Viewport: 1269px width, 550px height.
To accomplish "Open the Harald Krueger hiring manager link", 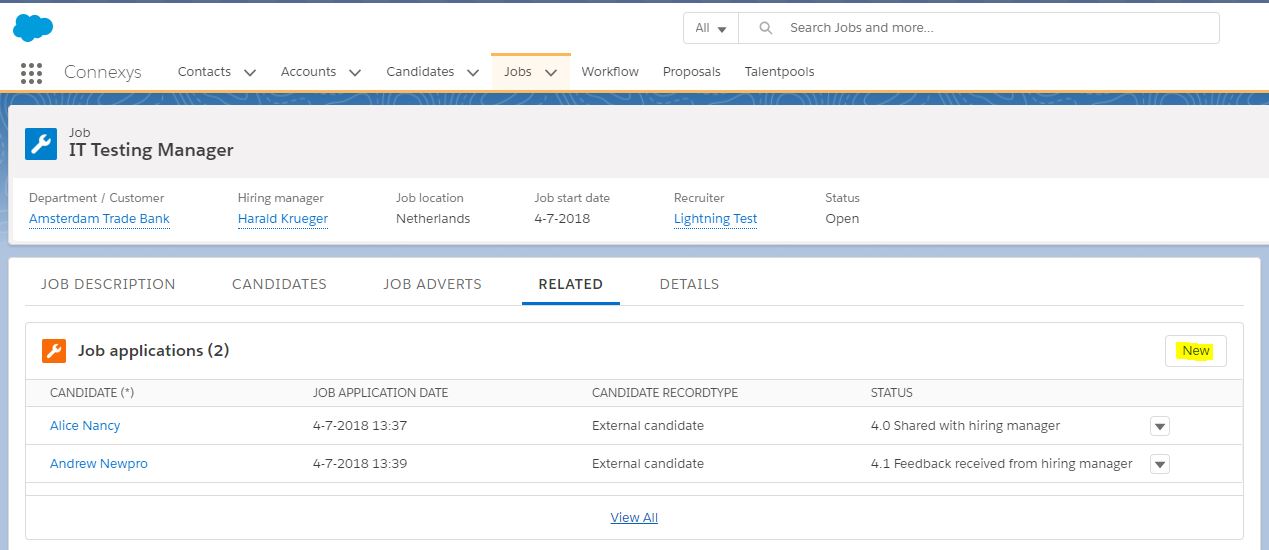I will pyautogui.click(x=283, y=219).
